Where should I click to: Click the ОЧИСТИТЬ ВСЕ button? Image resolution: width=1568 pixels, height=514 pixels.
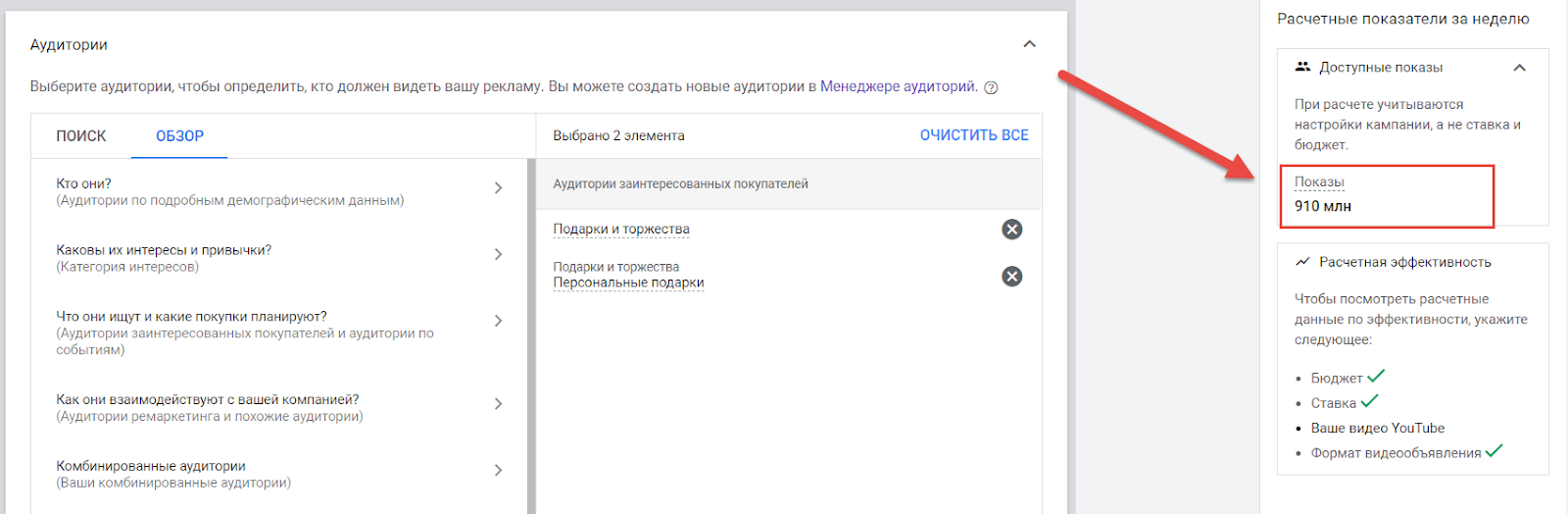974,135
